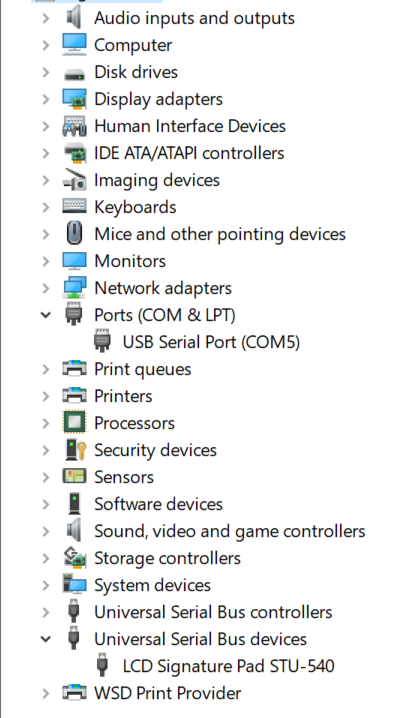The width and height of the screenshot is (394, 718).
Task: Click the Security devices key icon
Action: click(76, 450)
